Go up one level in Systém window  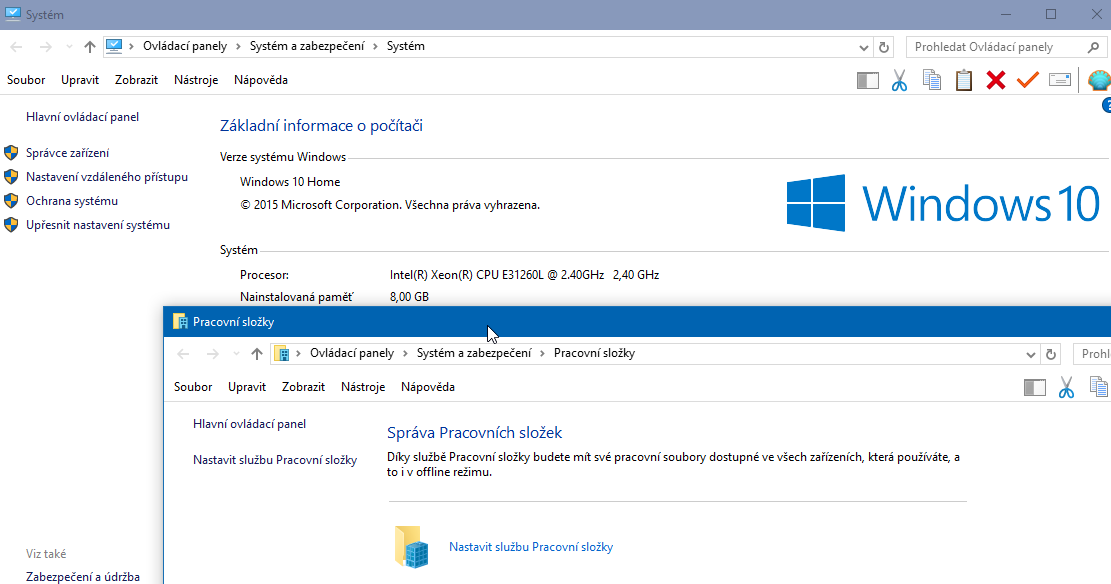(89, 47)
